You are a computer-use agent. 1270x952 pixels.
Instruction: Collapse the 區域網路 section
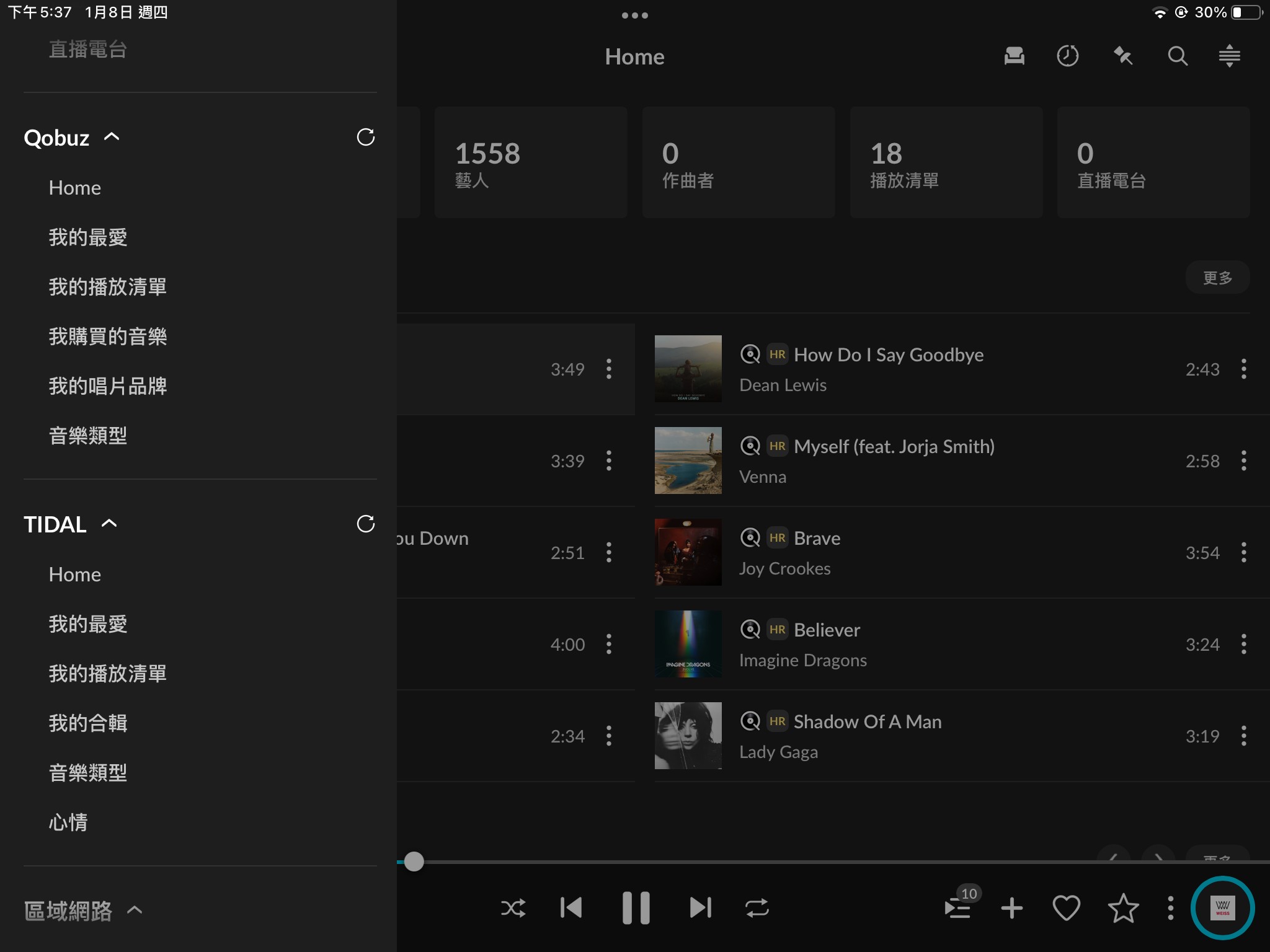(x=135, y=910)
